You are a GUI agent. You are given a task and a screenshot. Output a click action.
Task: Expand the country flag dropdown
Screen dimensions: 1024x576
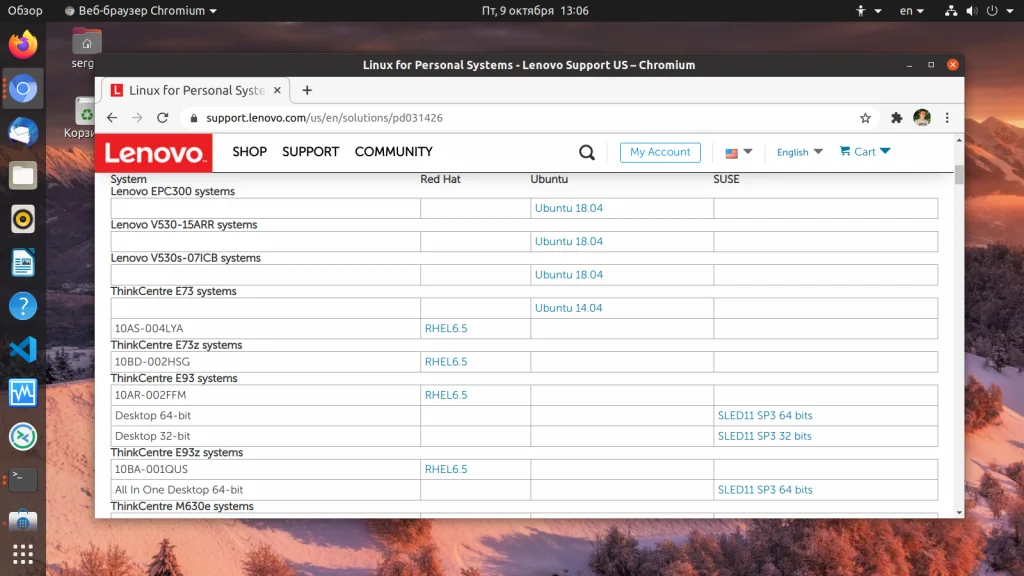pos(739,153)
